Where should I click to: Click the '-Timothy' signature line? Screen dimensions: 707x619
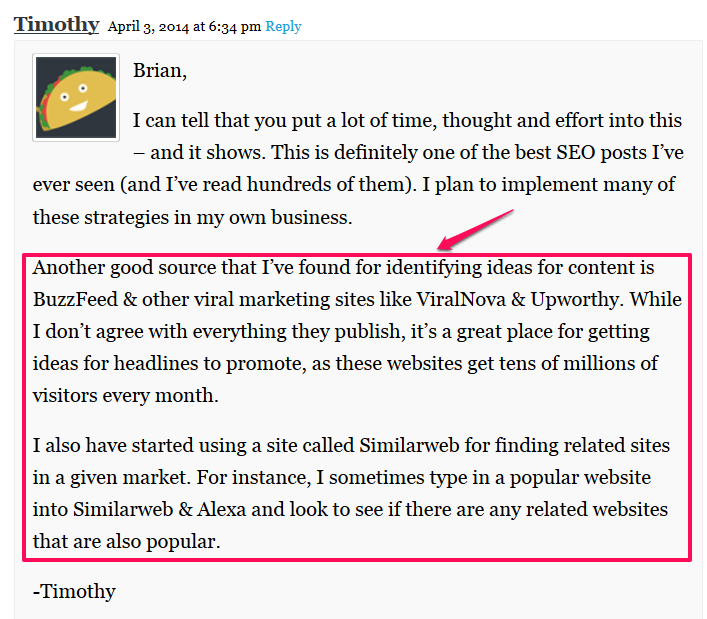[74, 591]
